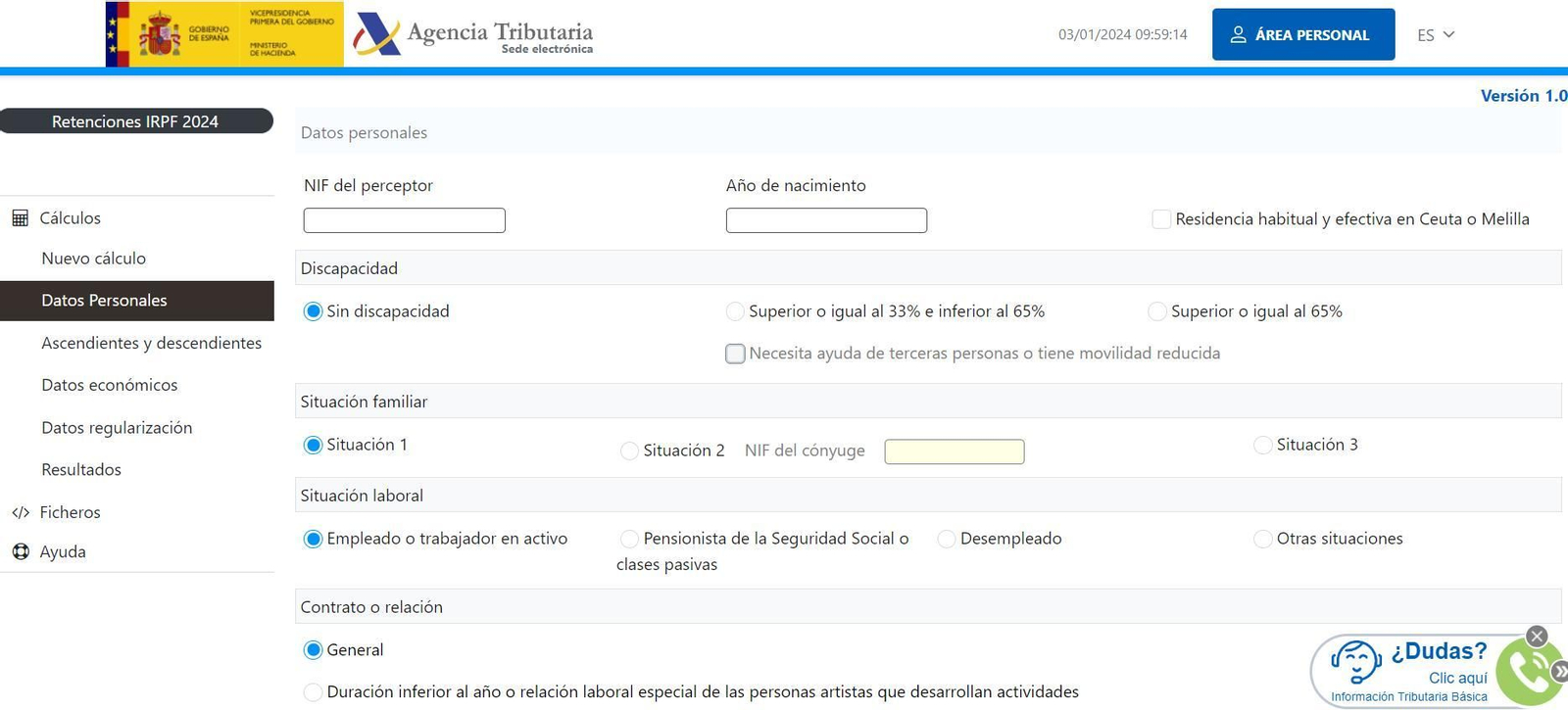Open Ascendientes y descendientes section

[x=151, y=343]
